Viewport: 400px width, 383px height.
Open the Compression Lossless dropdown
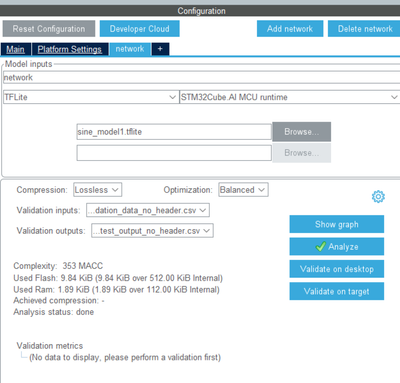tap(97, 190)
